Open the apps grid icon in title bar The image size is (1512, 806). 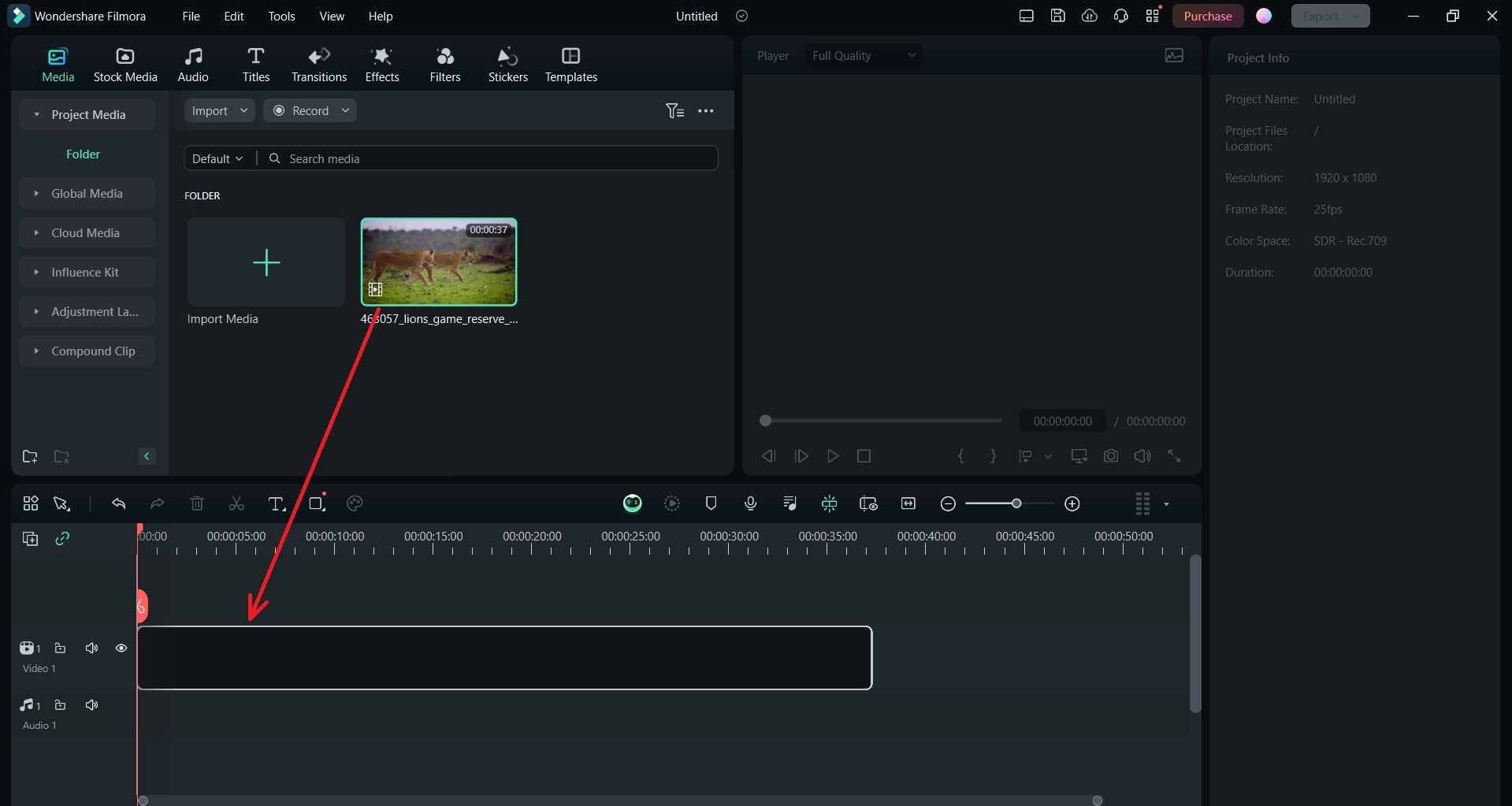(1153, 16)
